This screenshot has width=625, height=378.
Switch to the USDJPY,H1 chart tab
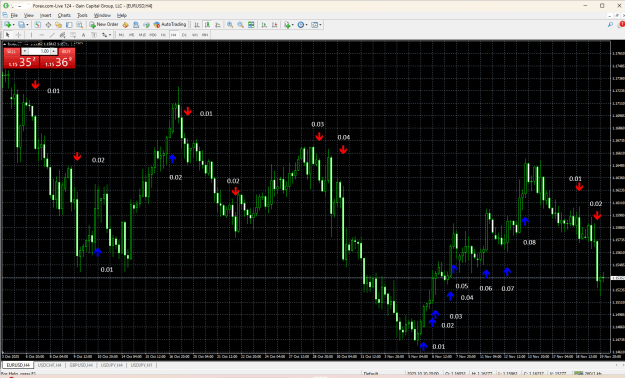point(142,365)
